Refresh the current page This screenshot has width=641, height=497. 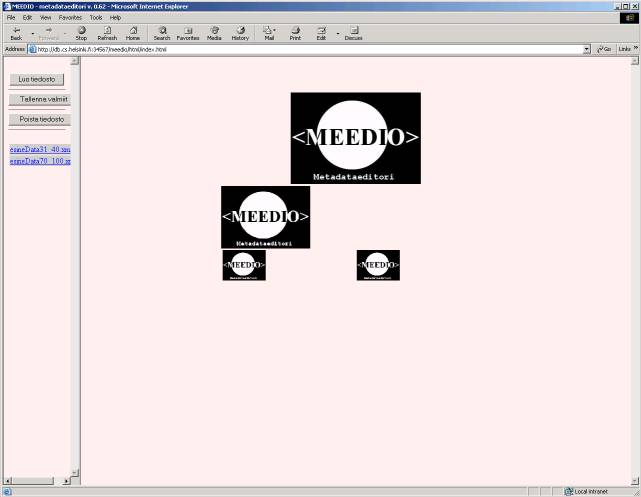(107, 32)
